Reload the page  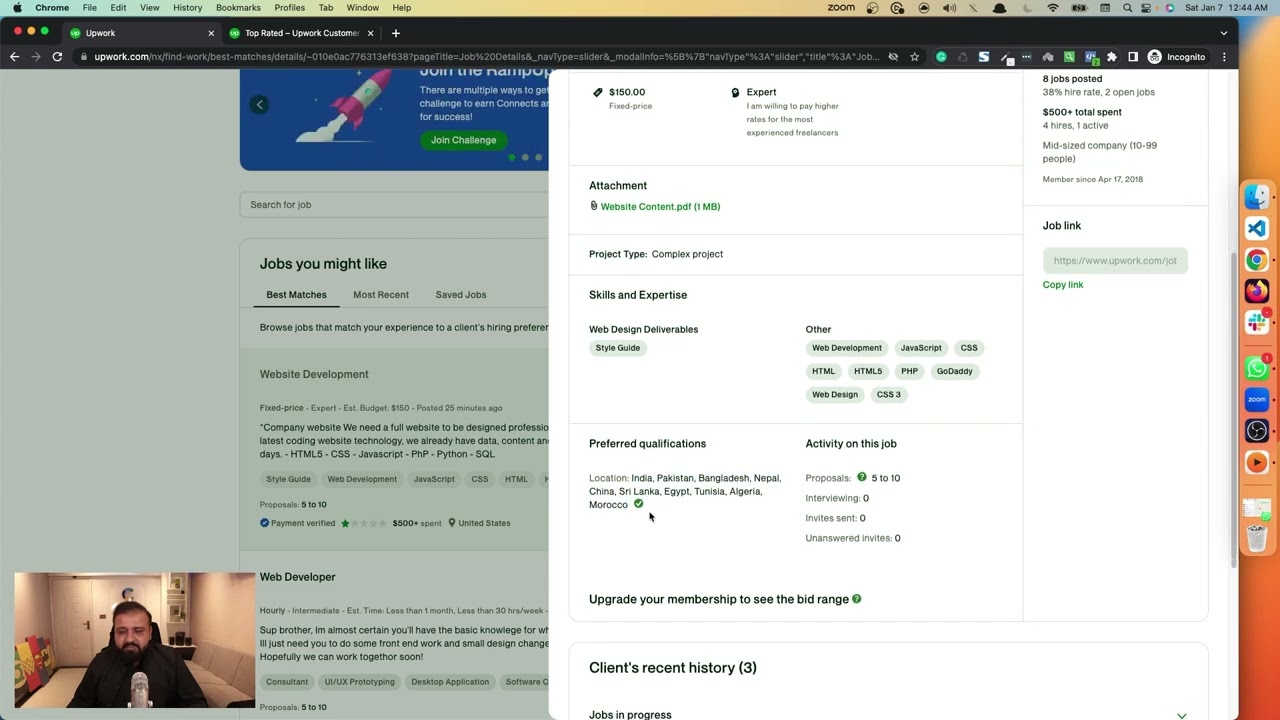[x=57, y=57]
